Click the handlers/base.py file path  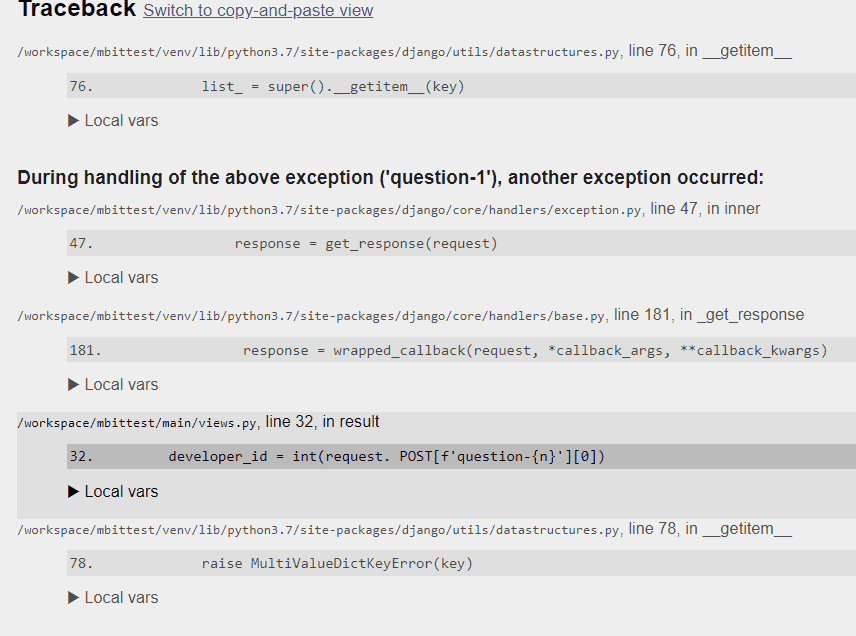tap(312, 316)
